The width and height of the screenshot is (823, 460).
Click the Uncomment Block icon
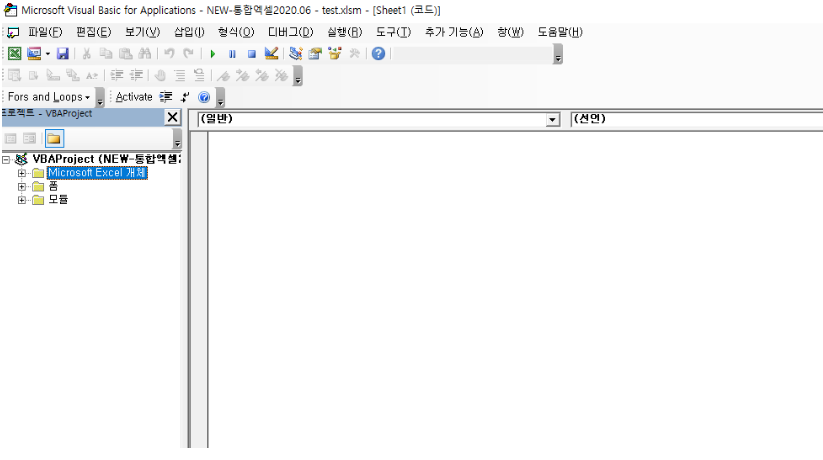(199, 76)
